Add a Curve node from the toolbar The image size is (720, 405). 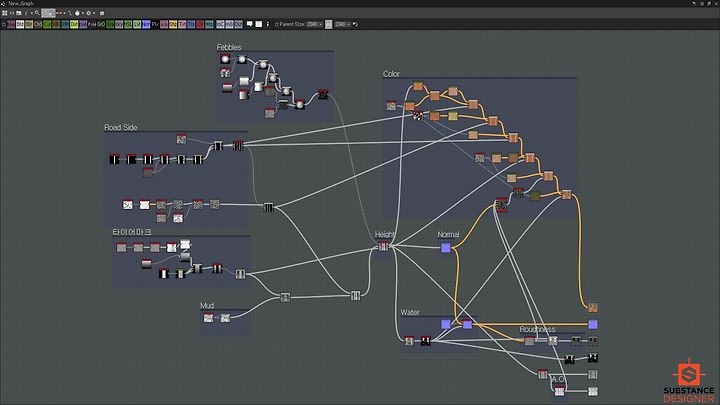[47, 24]
